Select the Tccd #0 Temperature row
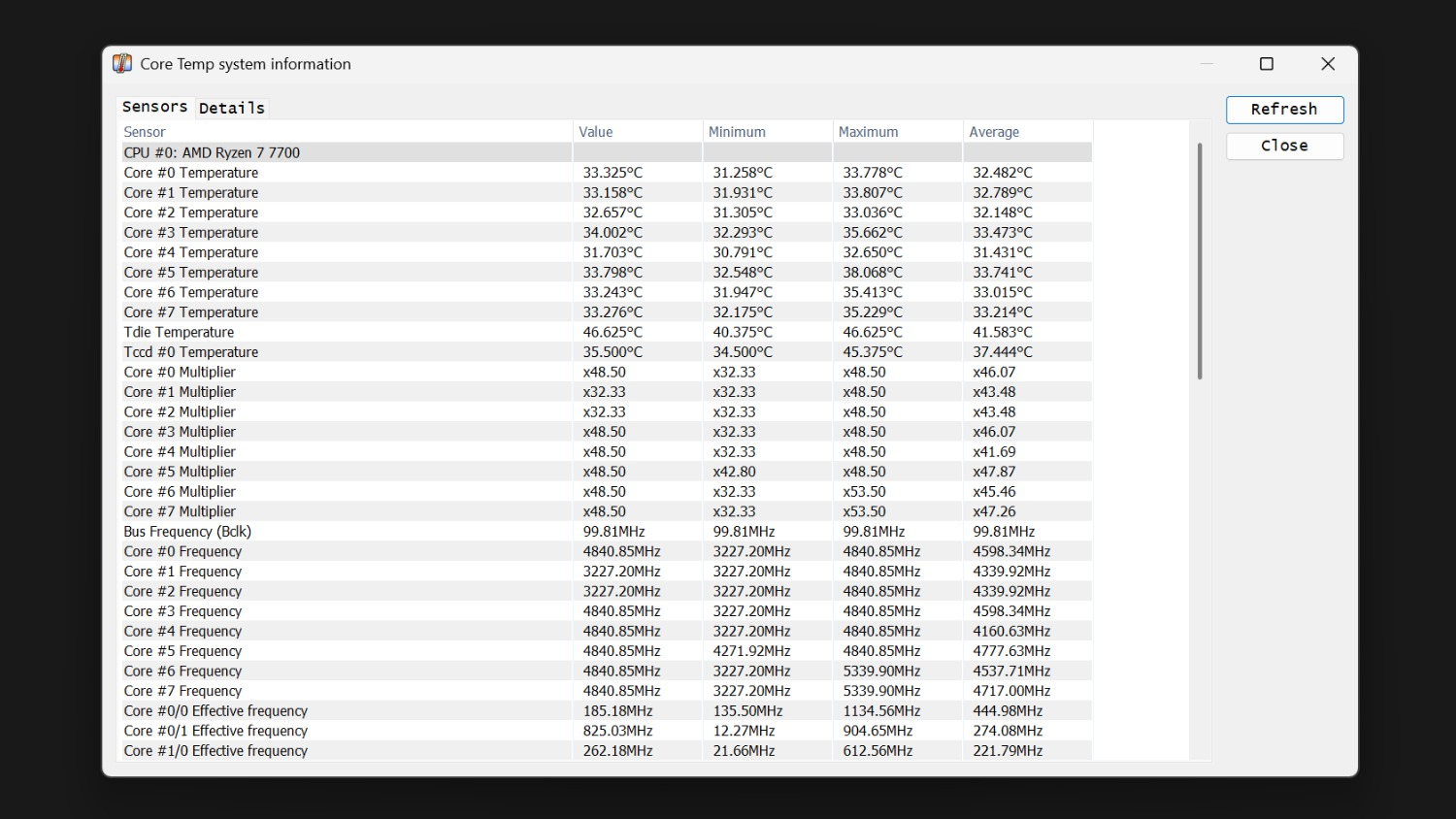 pos(606,351)
